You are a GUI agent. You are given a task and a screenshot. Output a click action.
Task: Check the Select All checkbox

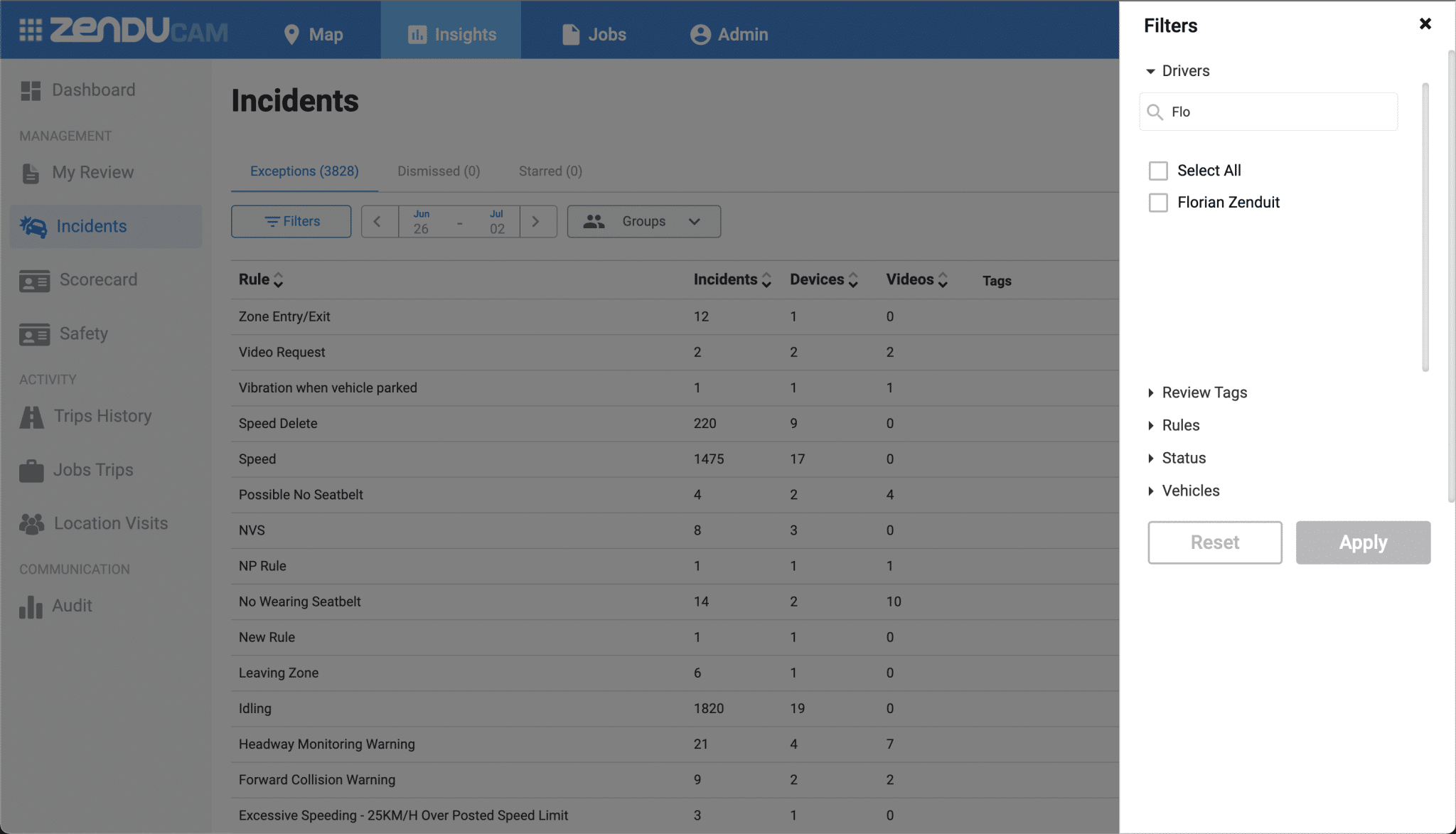click(x=1158, y=171)
